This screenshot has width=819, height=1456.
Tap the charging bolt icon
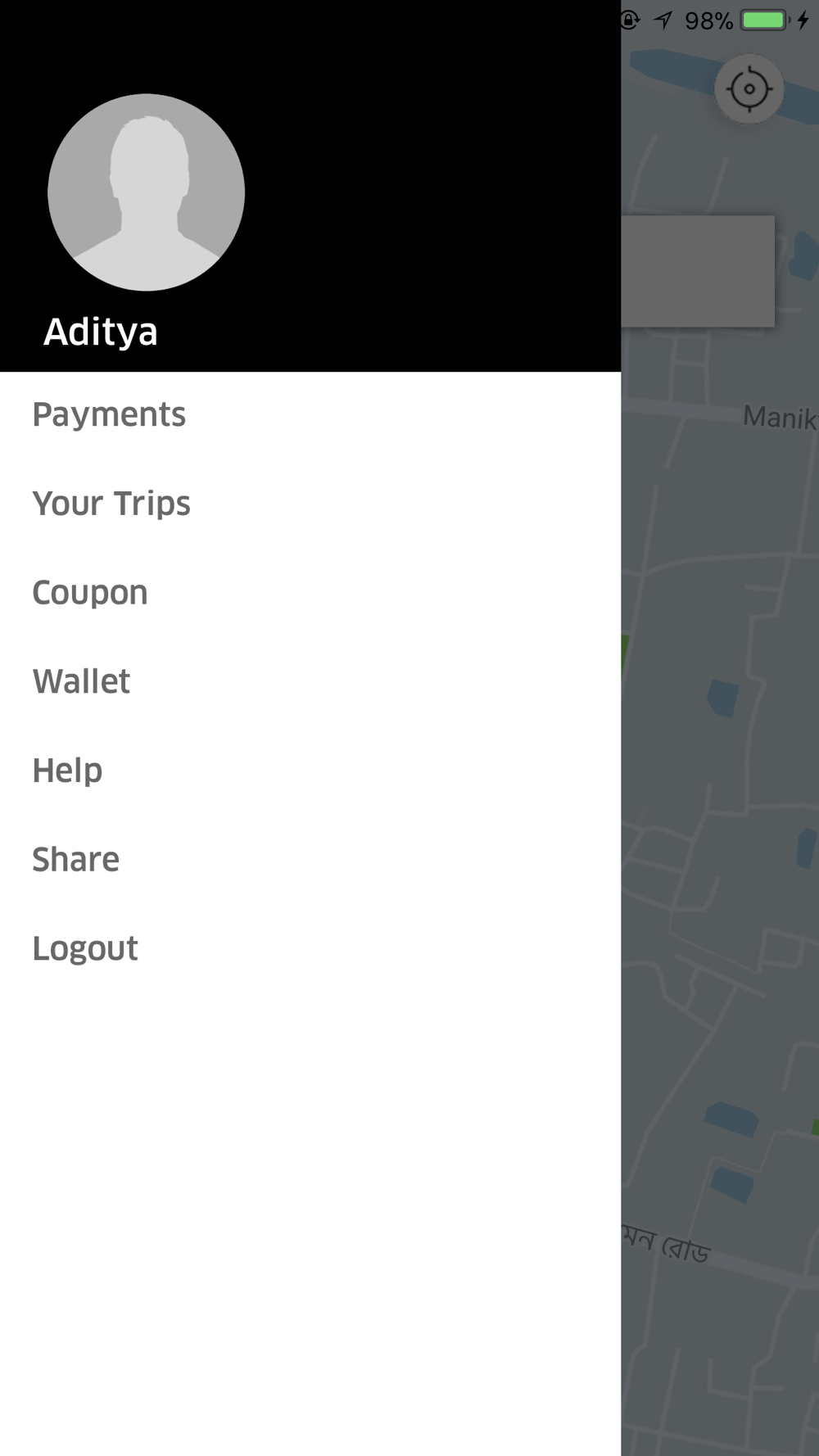tap(803, 20)
